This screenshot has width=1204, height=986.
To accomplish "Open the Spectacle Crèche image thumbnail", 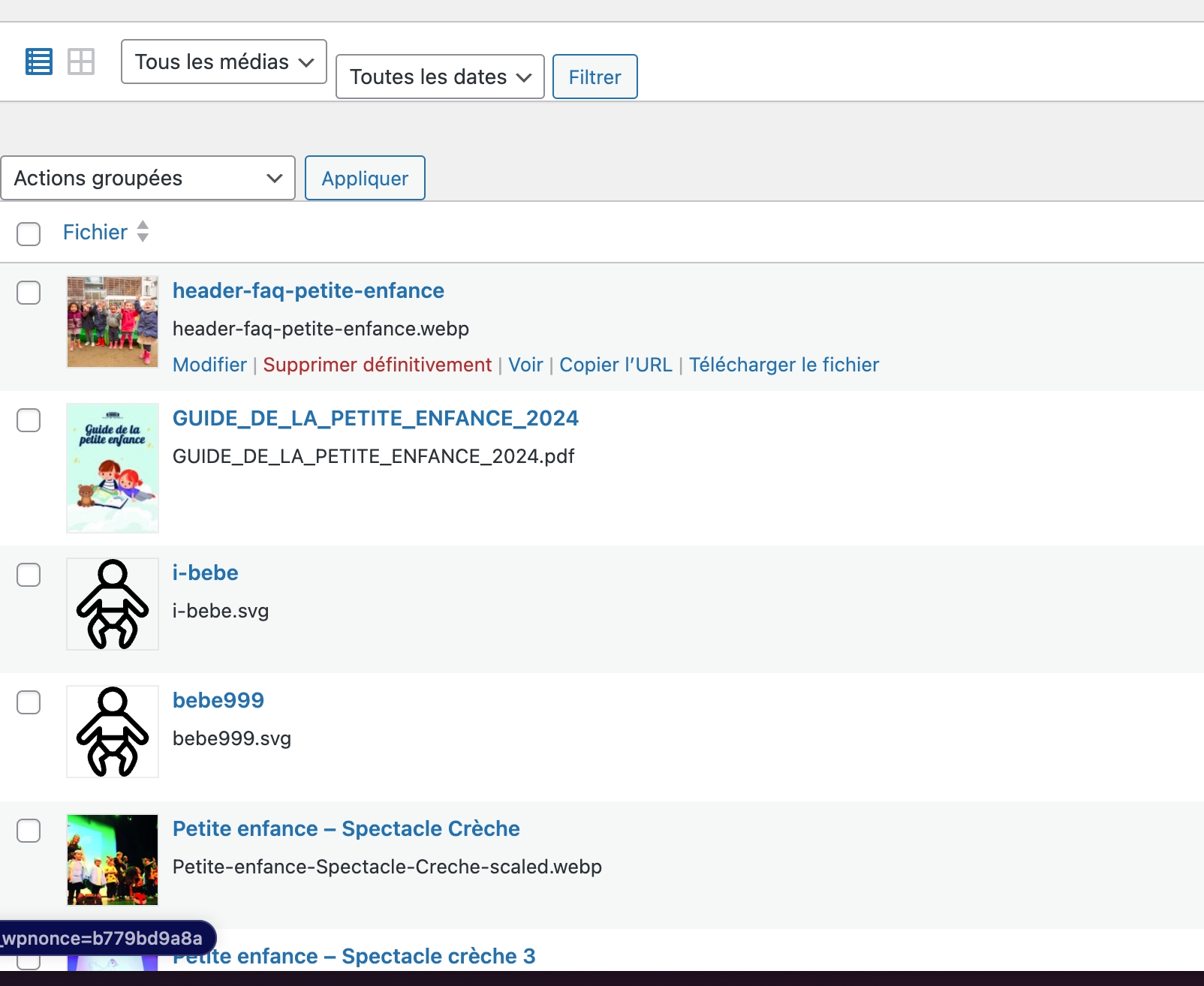I will (113, 860).
